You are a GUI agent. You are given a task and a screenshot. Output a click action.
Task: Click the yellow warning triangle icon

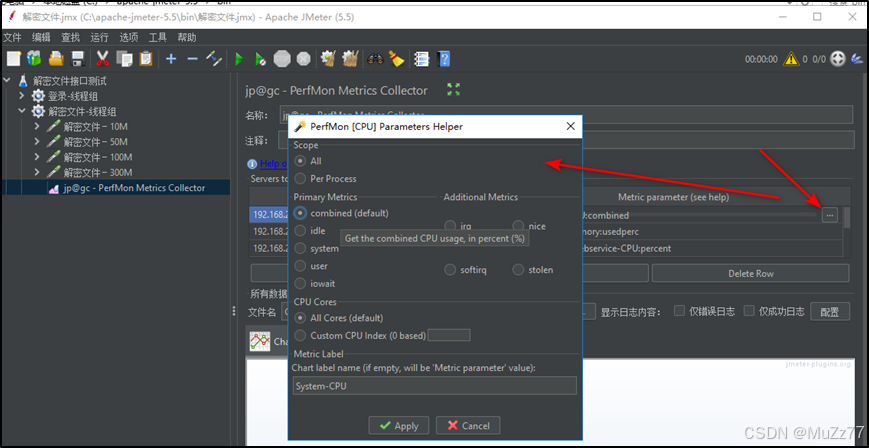click(x=791, y=59)
